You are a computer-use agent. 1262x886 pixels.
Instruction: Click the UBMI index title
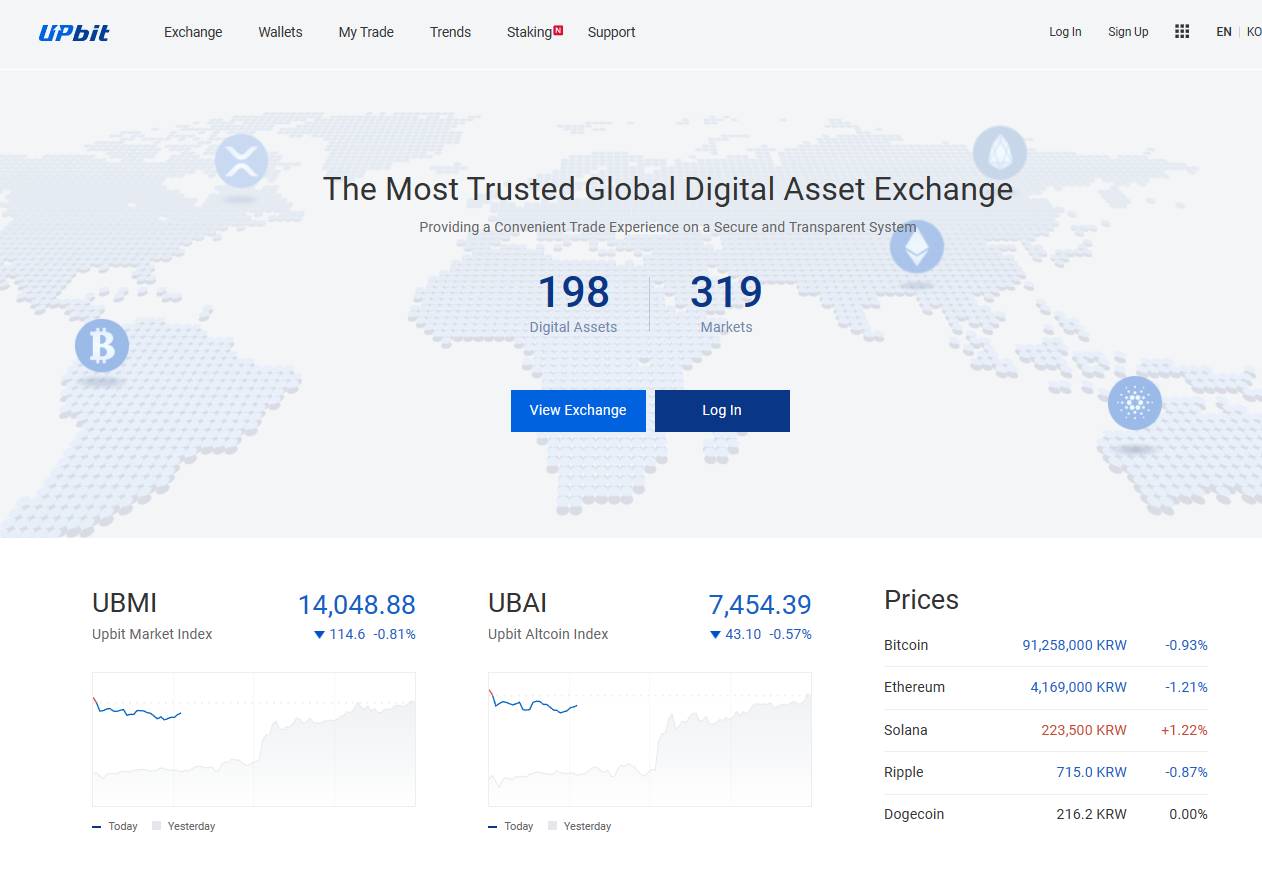point(124,603)
